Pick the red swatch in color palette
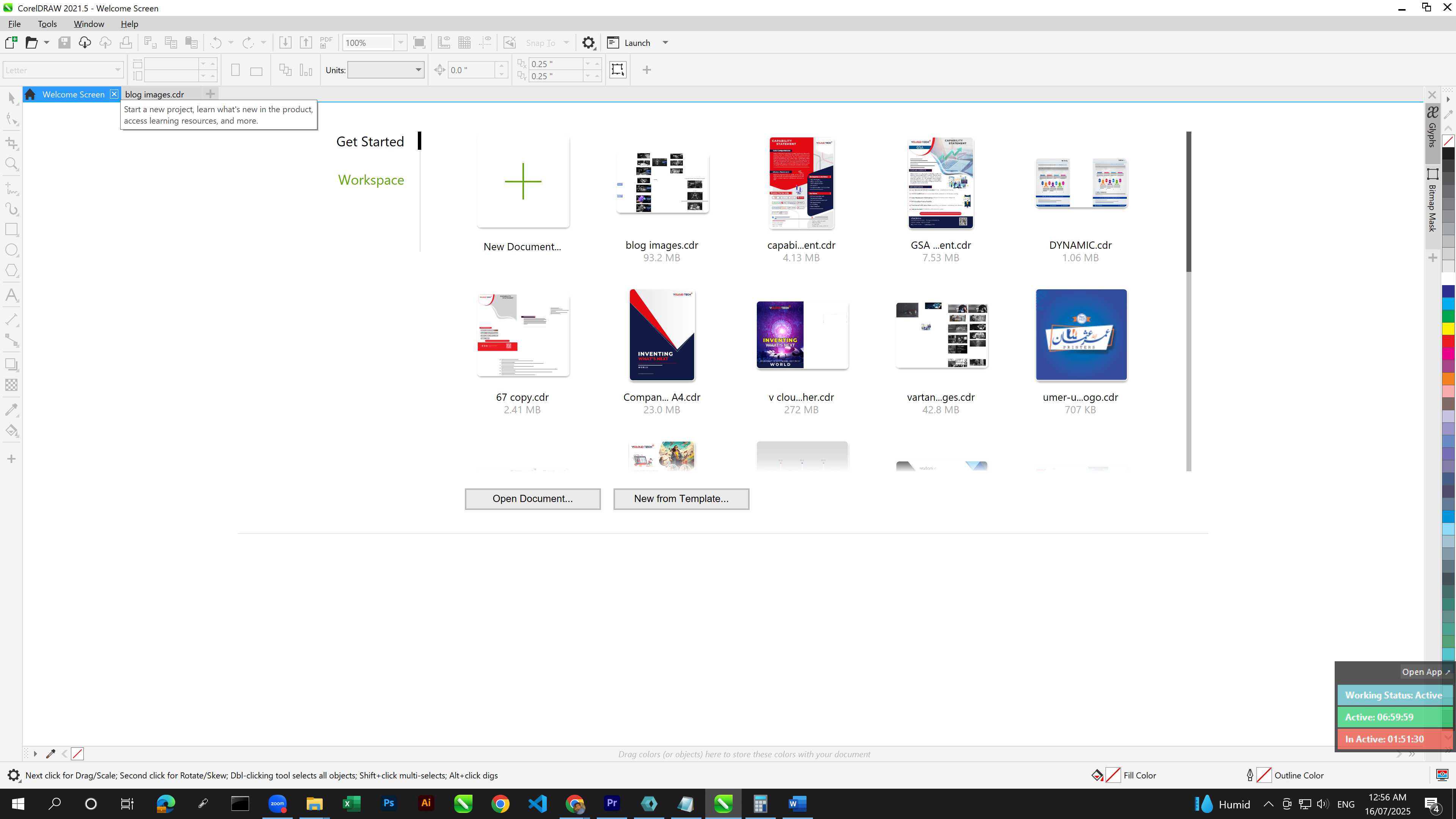 (x=1449, y=341)
